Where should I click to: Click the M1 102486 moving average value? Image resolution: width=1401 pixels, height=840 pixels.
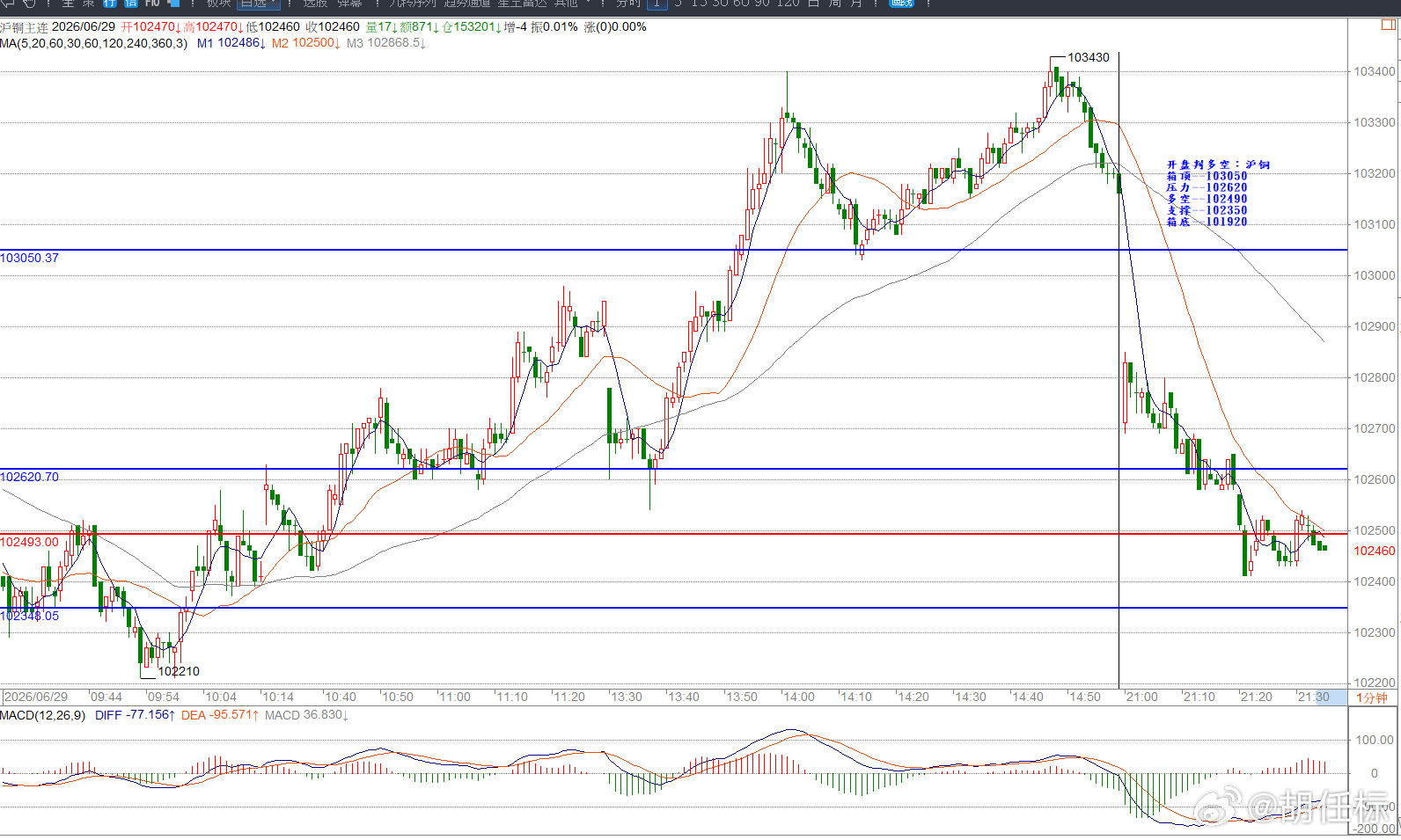coord(231,43)
